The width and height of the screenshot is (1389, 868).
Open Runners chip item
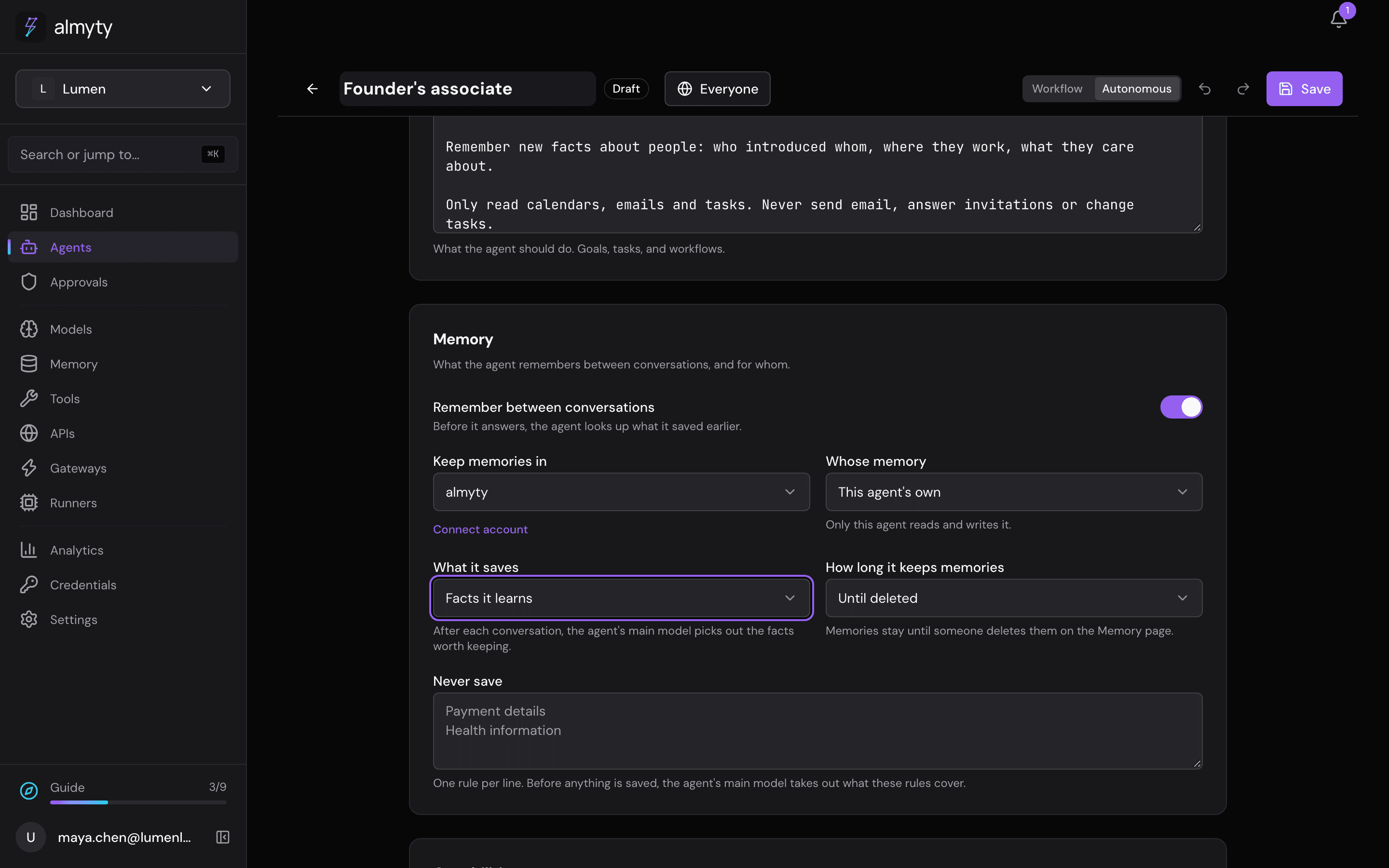[123, 503]
